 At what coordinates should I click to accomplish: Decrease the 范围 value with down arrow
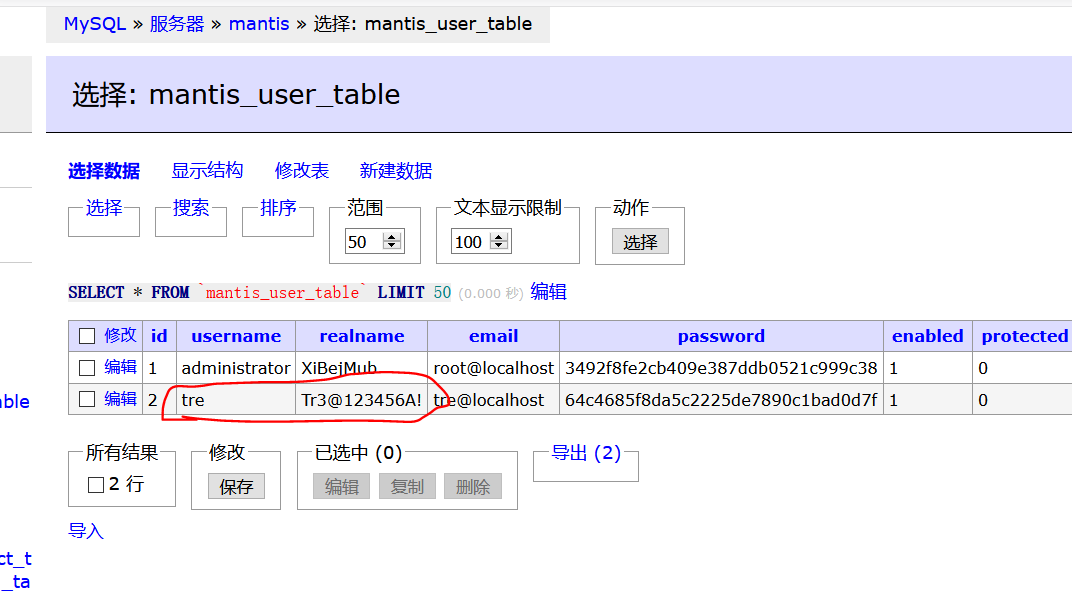coord(392,245)
